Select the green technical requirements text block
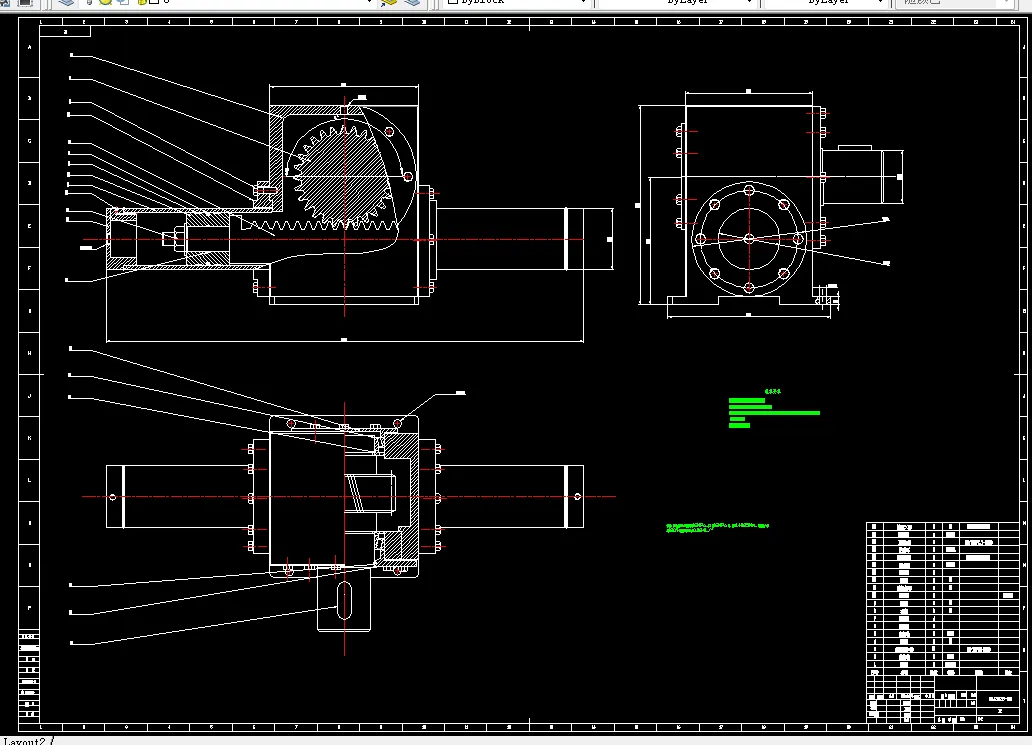 [774, 409]
